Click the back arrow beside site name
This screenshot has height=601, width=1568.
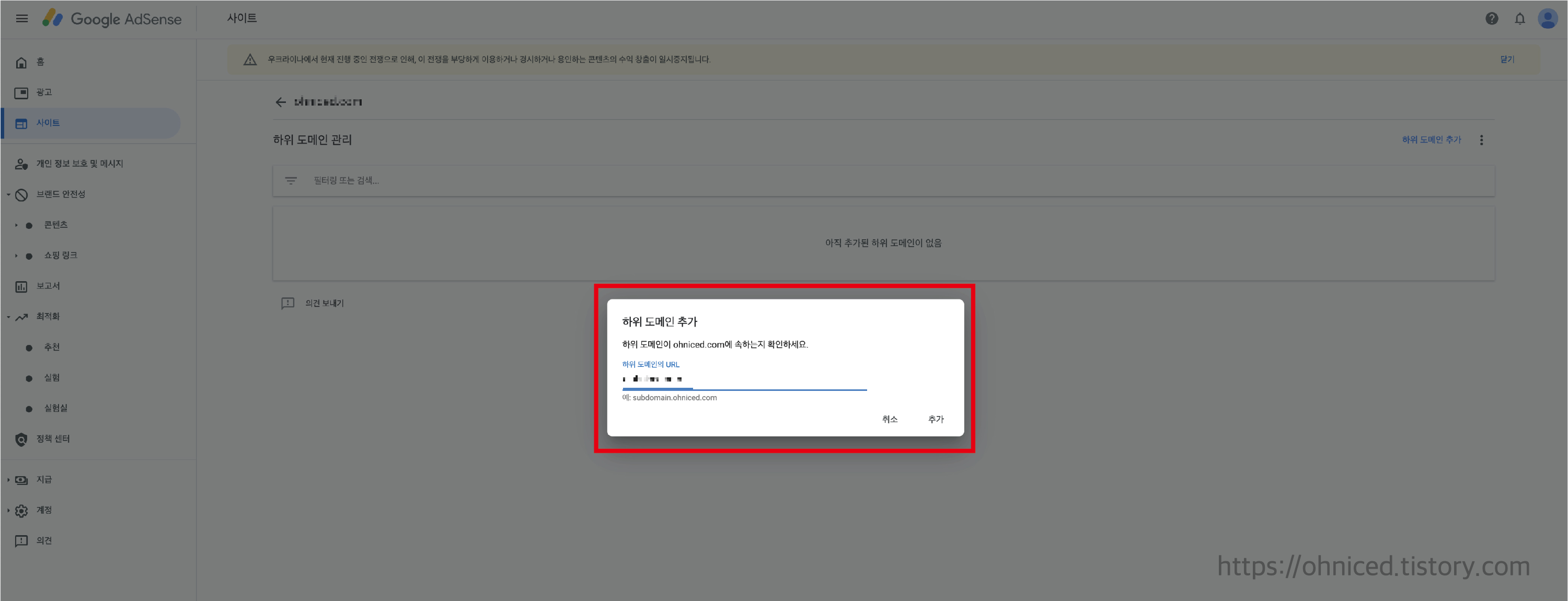281,102
